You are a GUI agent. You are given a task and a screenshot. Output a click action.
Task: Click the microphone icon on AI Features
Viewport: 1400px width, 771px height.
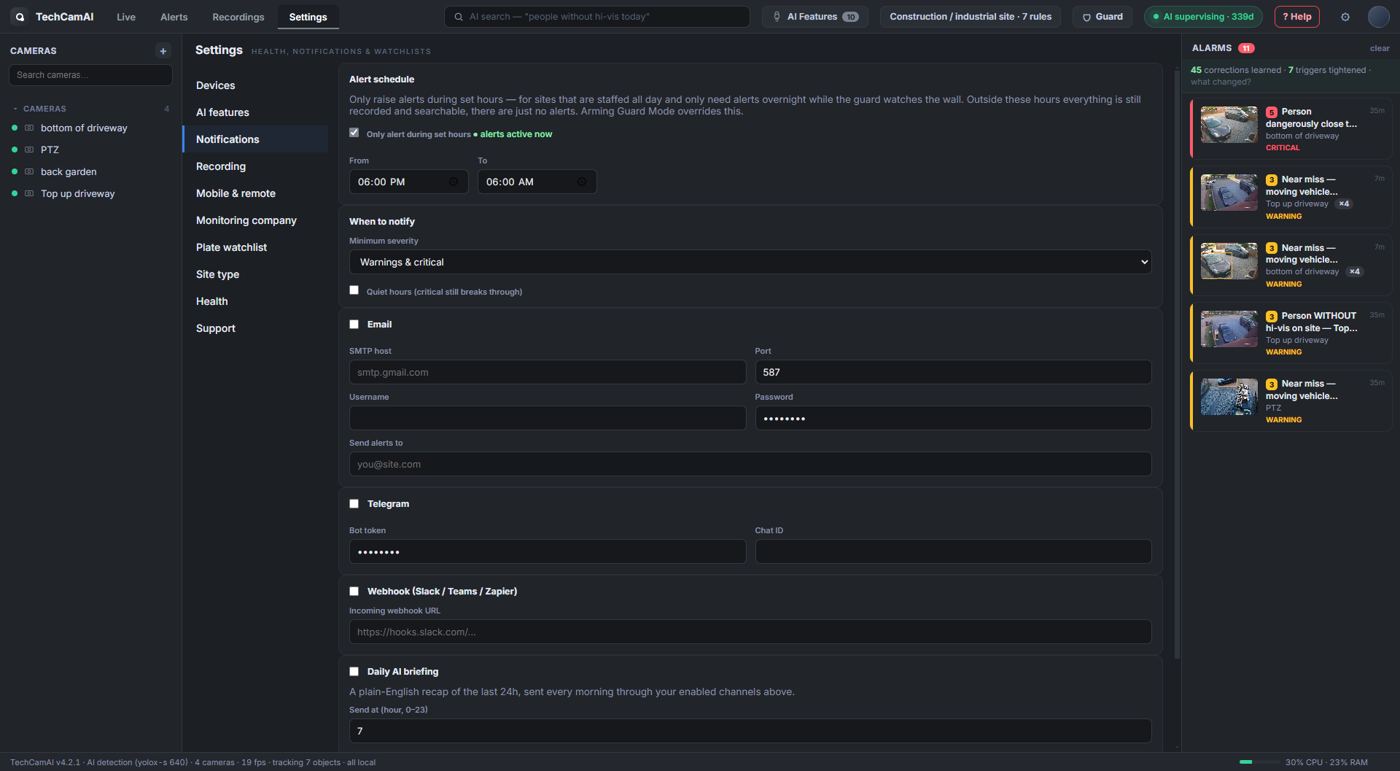tap(777, 17)
